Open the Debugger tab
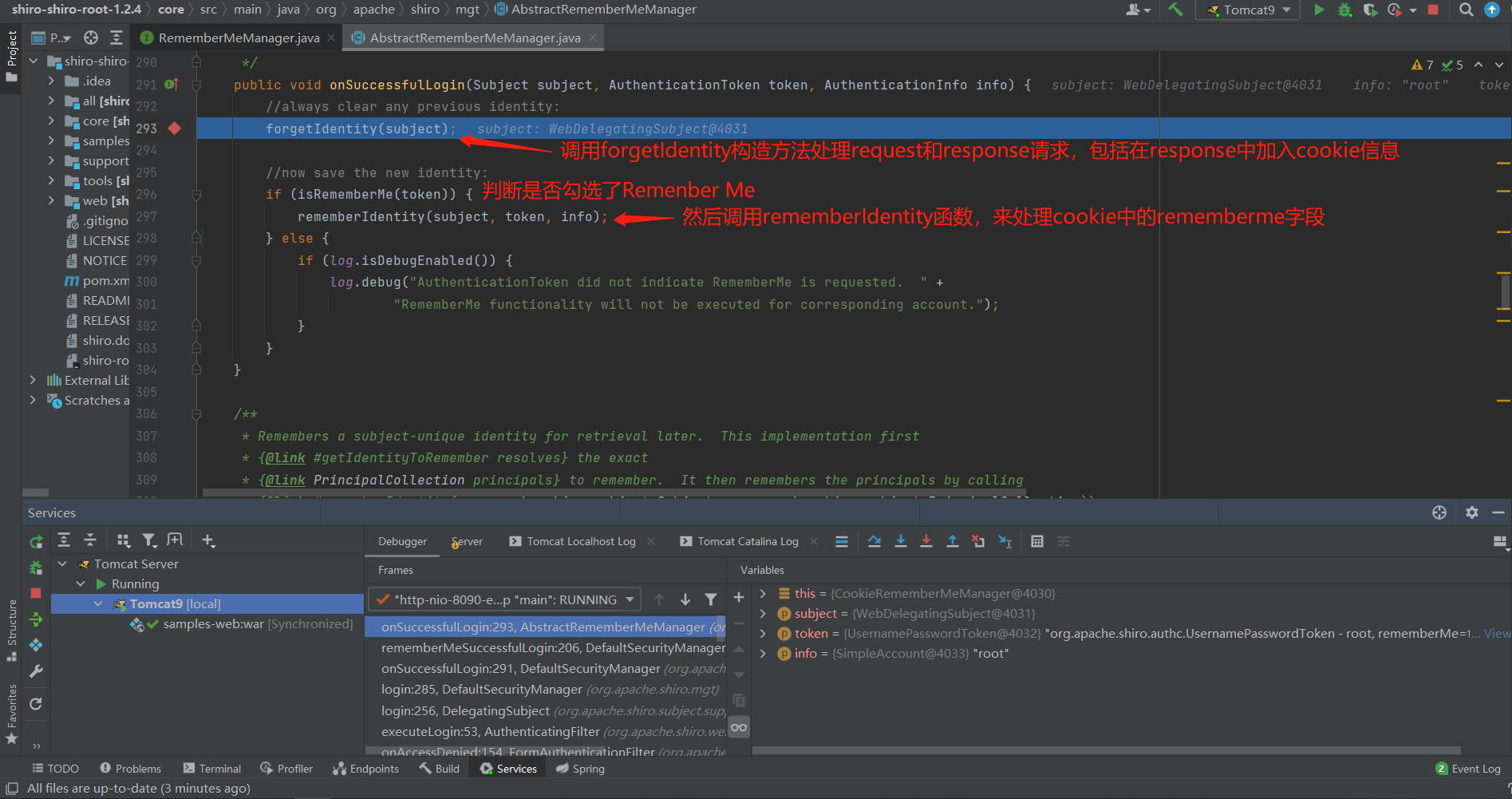The height and width of the screenshot is (799, 1512). click(402, 541)
